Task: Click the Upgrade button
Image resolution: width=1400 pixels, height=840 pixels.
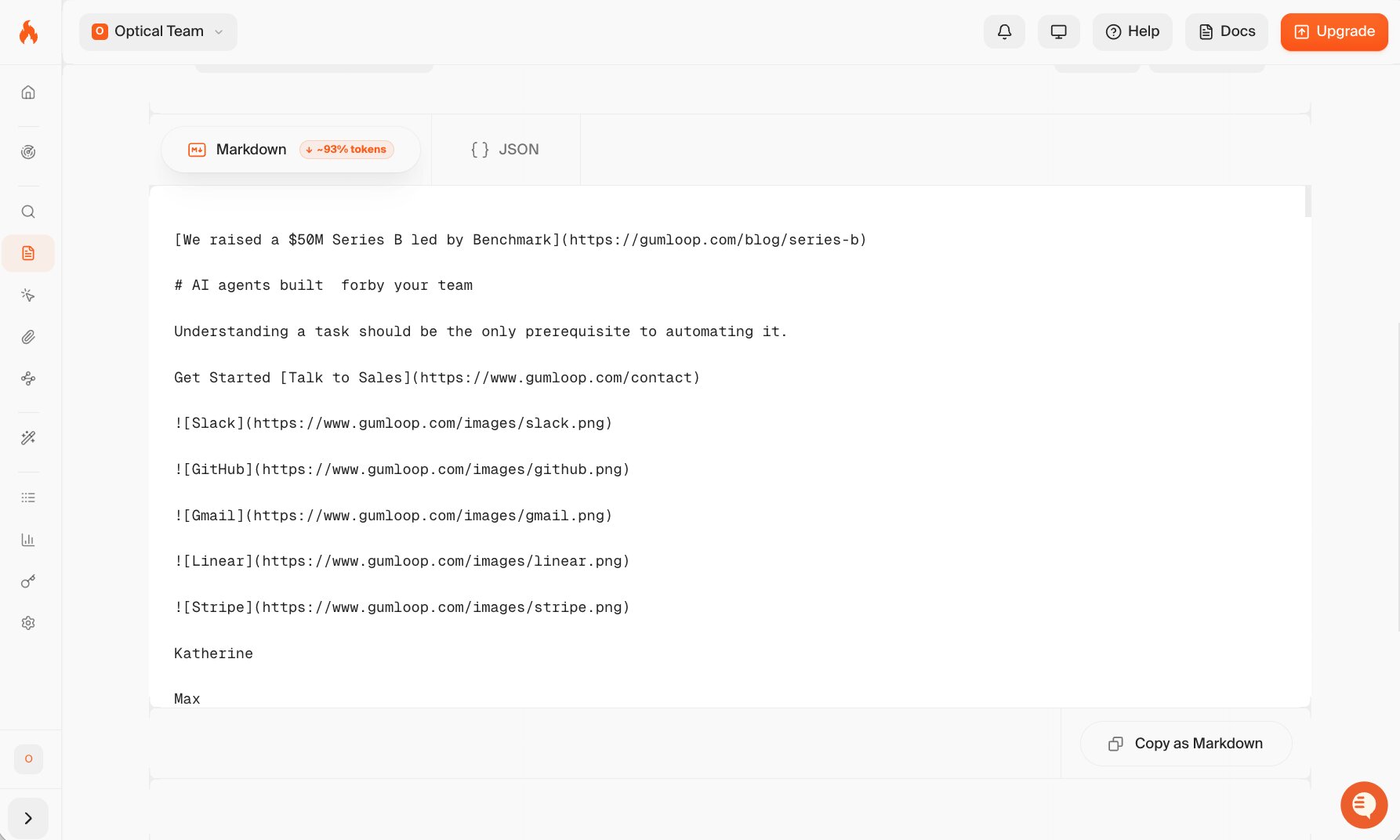Action: 1334,32
